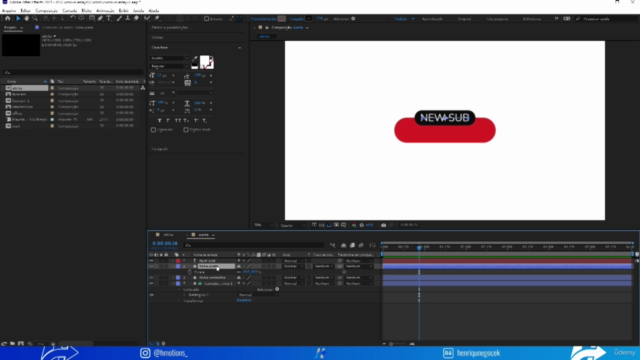The width and height of the screenshot is (640, 360).
Task: Select the Roto Brush tool
Action: [x=147, y=18]
